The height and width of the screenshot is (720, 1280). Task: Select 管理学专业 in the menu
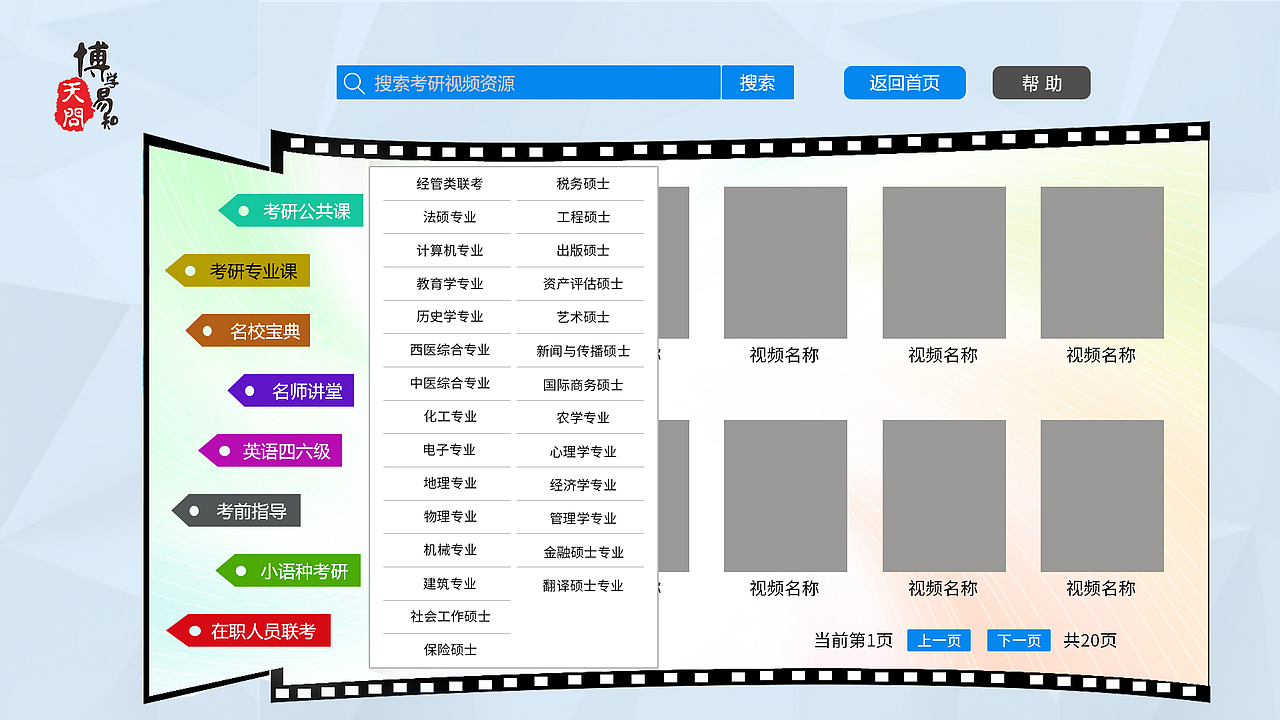(x=583, y=519)
